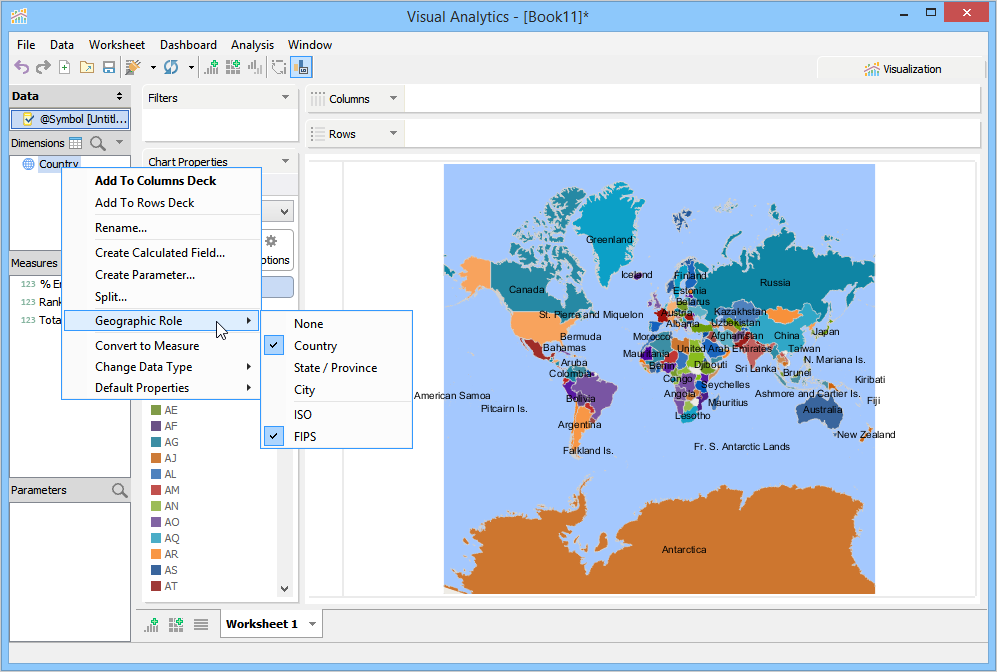Viewport: 997px width, 672px height.
Task: Open the File menu
Action: click(26, 45)
